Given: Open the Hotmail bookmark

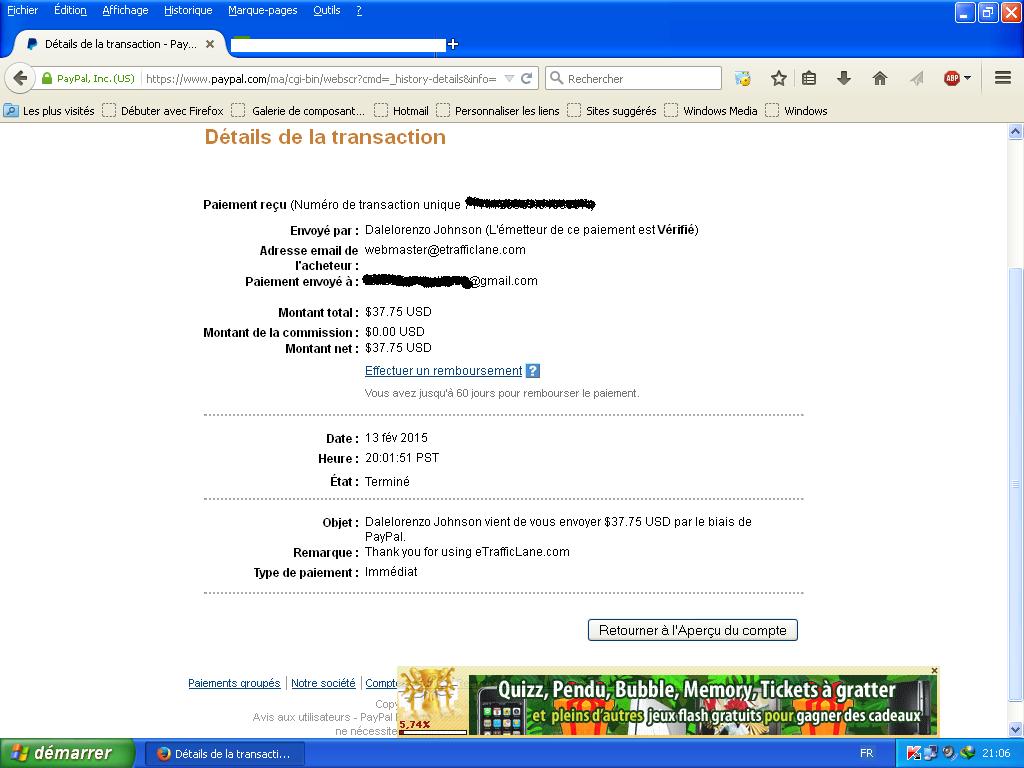Looking at the screenshot, I should coord(402,111).
